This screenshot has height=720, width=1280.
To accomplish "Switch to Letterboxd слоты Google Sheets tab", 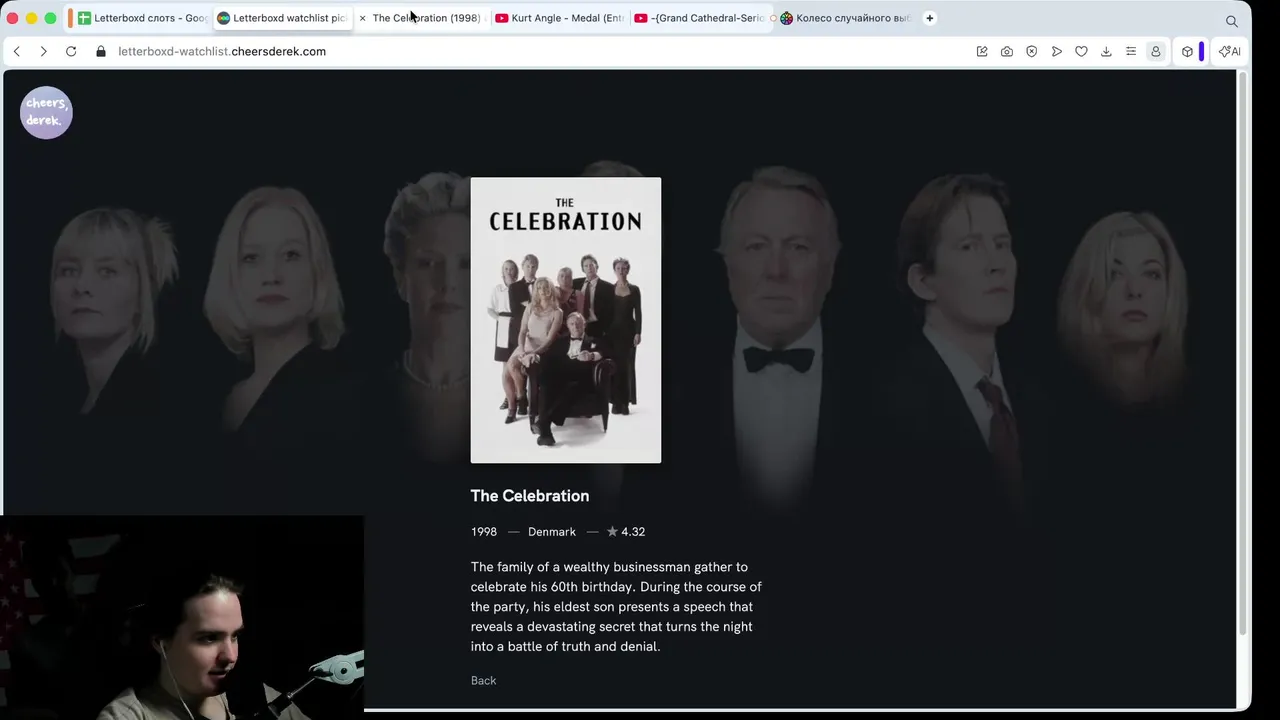I will [142, 18].
